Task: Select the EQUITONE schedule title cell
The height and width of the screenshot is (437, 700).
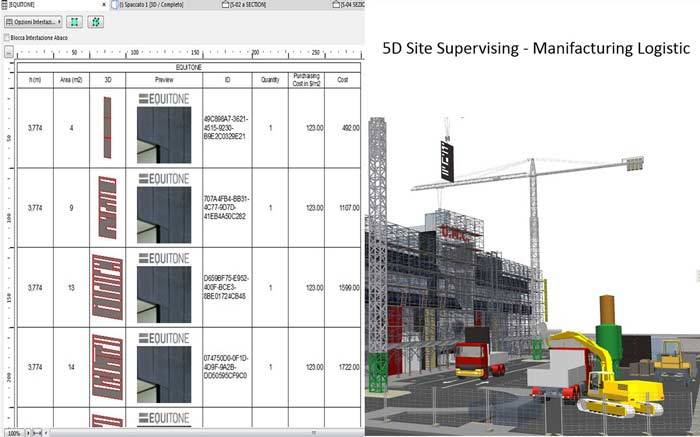Action: (x=188, y=67)
